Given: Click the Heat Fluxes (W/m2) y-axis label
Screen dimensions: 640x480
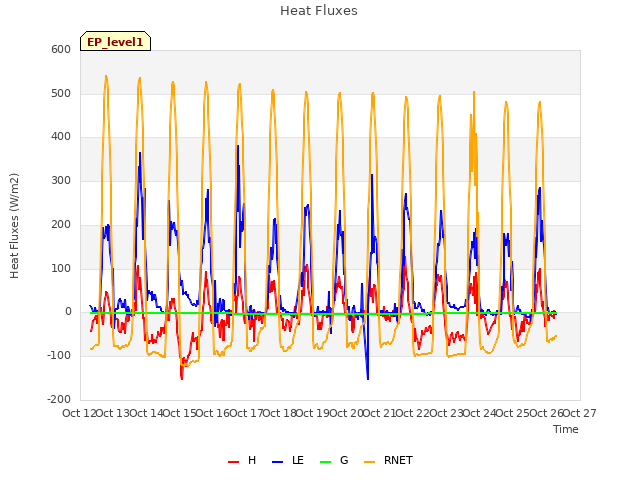Looking at the screenshot, I should (x=14, y=226).
